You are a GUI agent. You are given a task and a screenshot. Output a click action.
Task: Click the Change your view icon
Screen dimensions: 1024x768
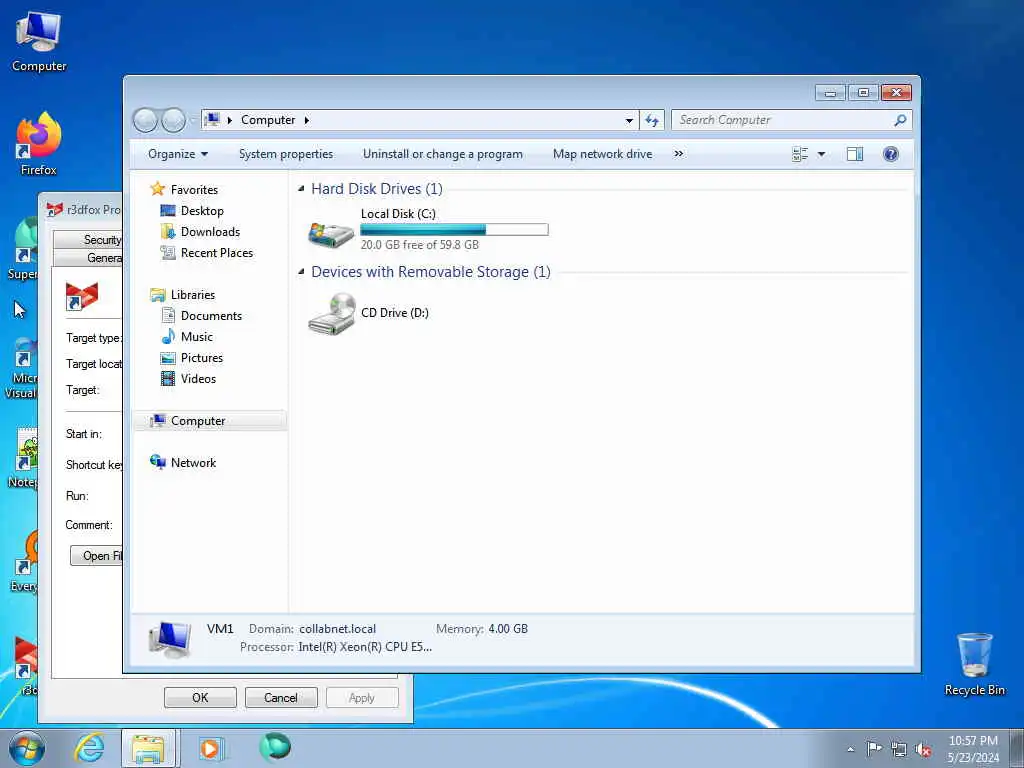click(800, 154)
